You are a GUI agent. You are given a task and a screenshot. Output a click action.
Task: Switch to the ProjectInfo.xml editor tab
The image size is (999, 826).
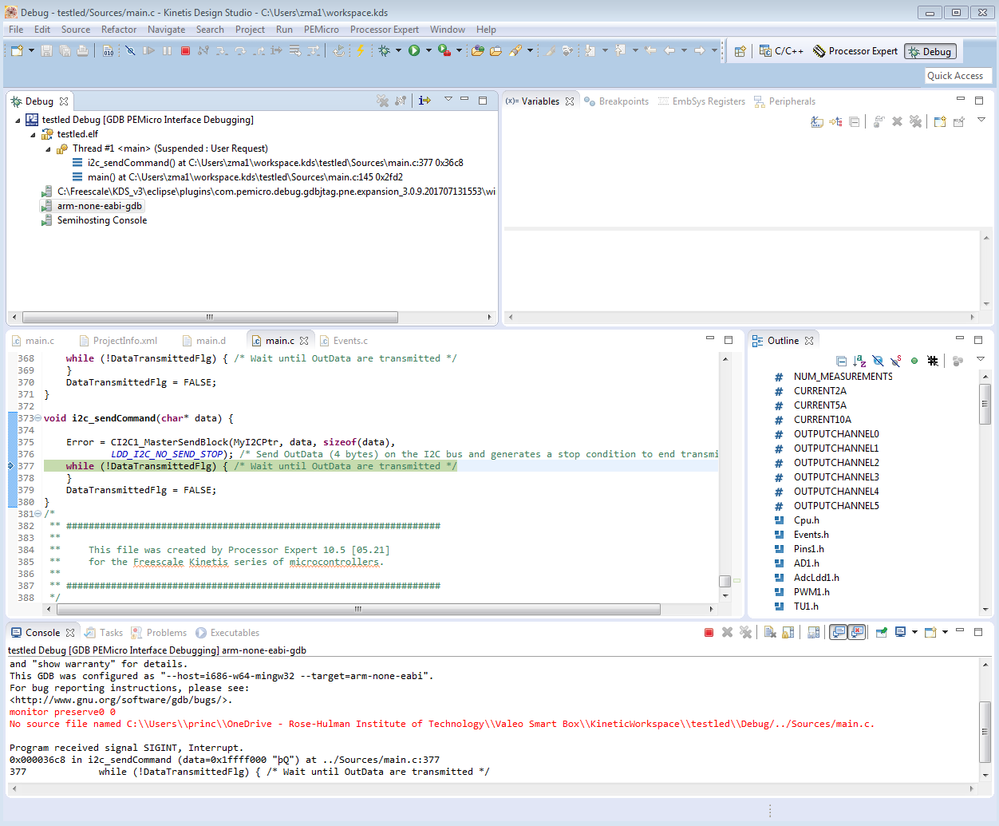[119, 341]
